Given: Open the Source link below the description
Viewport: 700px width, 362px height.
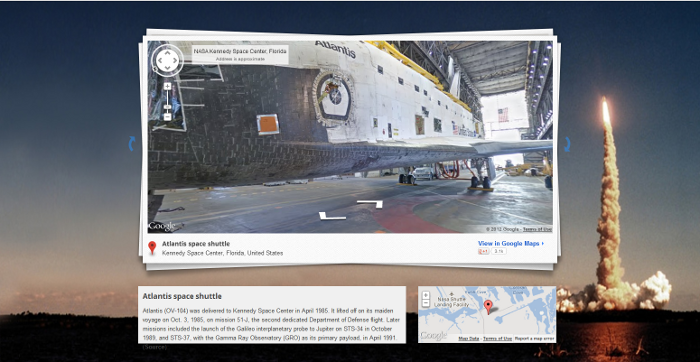Looking at the screenshot, I should (x=155, y=347).
